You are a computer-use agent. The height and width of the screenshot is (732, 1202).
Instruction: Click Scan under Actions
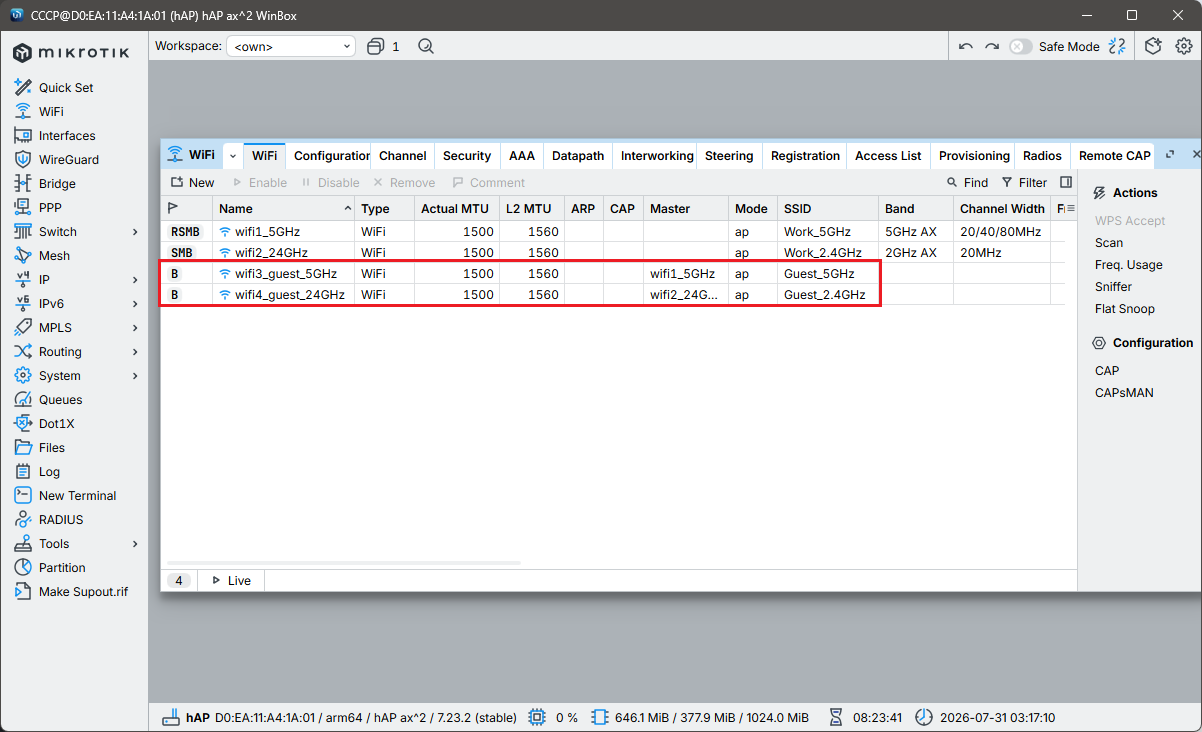[x=1109, y=242]
